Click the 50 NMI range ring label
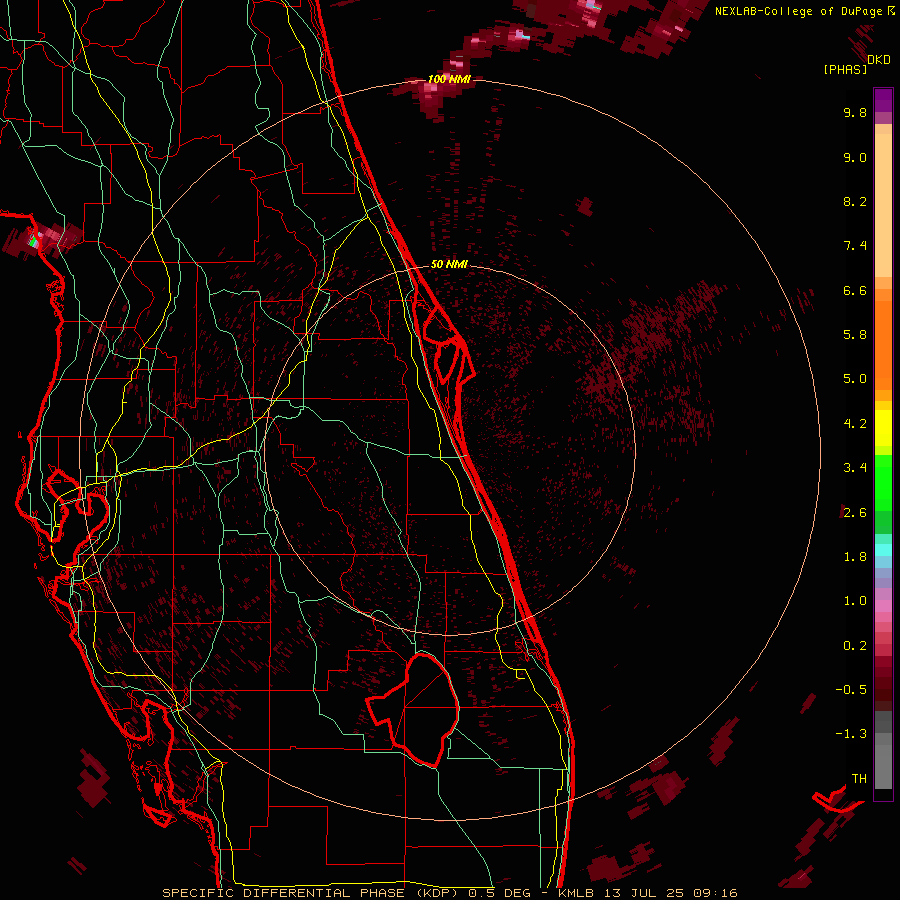This screenshot has width=900, height=900. (449, 264)
